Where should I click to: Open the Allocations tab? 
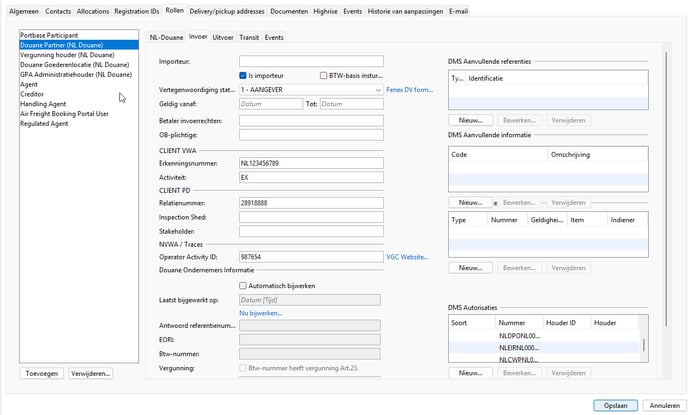pos(93,11)
